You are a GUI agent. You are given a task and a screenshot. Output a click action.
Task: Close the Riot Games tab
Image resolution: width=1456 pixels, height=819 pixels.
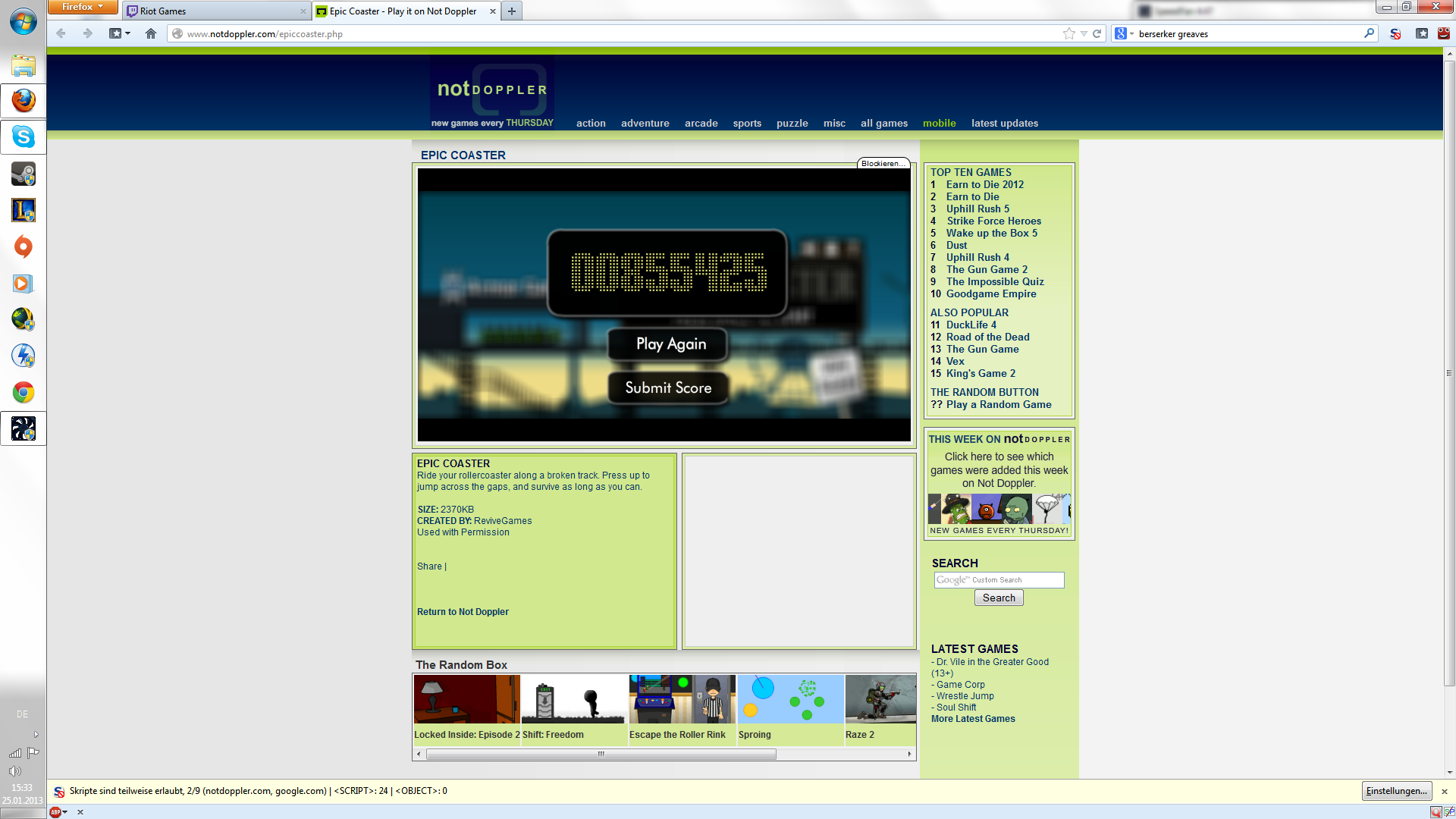[x=303, y=11]
